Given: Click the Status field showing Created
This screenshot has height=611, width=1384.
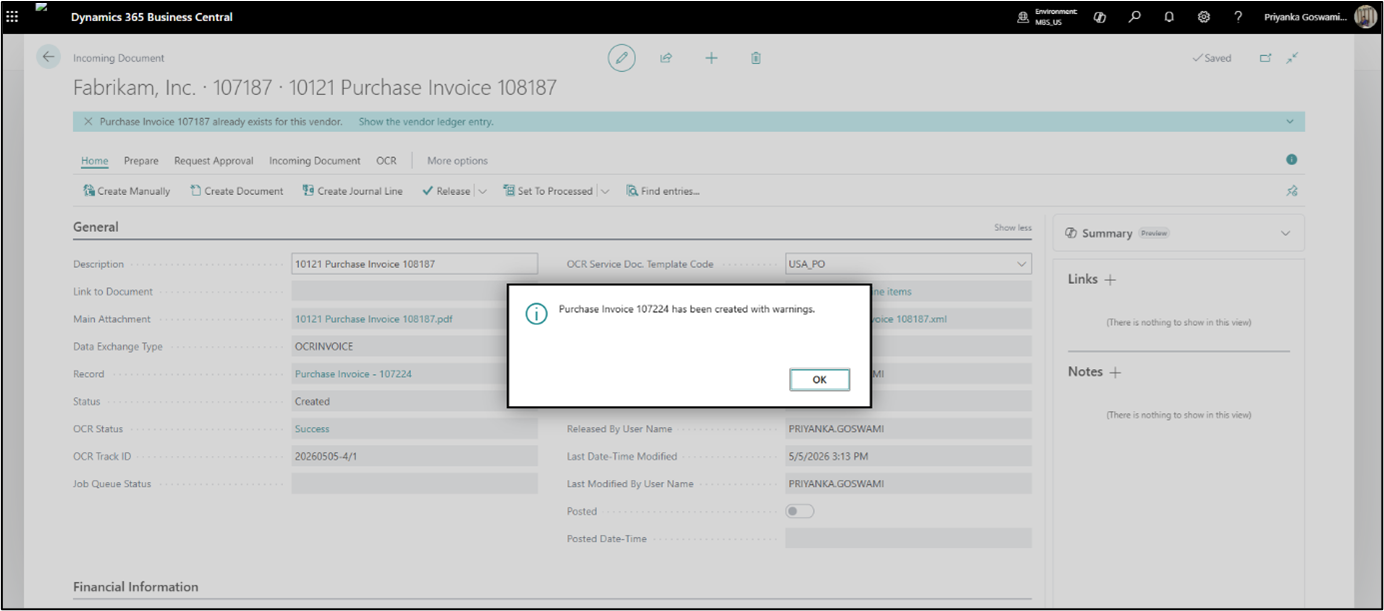Looking at the screenshot, I should 415,401.
